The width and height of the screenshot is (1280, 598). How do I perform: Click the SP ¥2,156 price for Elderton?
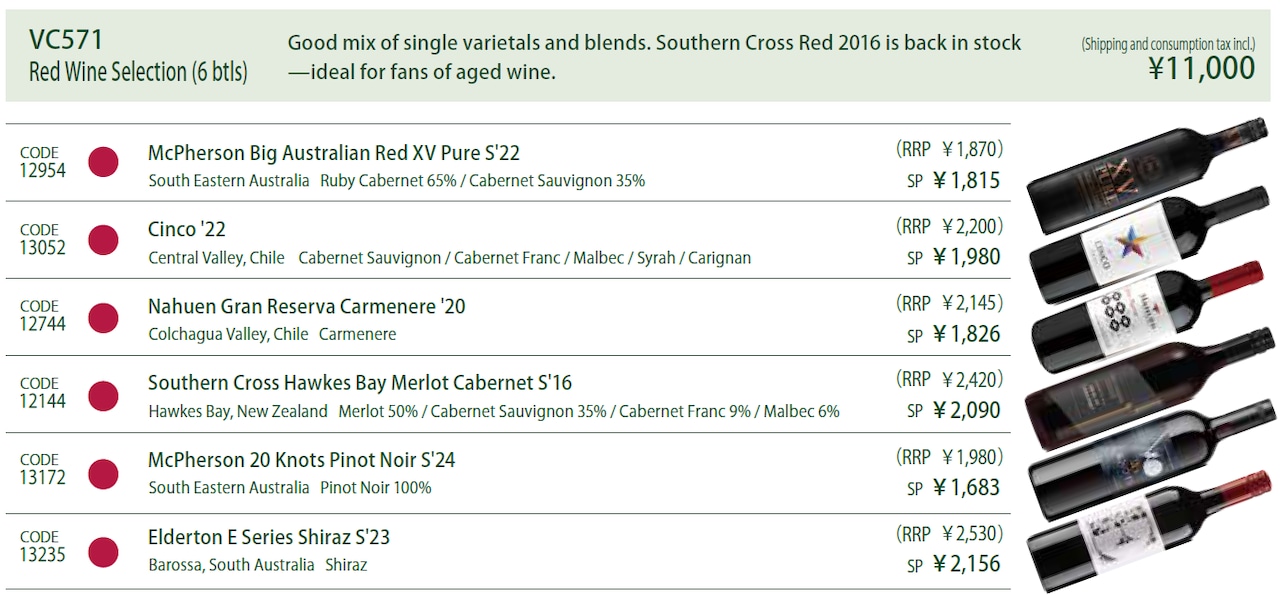[x=954, y=564]
